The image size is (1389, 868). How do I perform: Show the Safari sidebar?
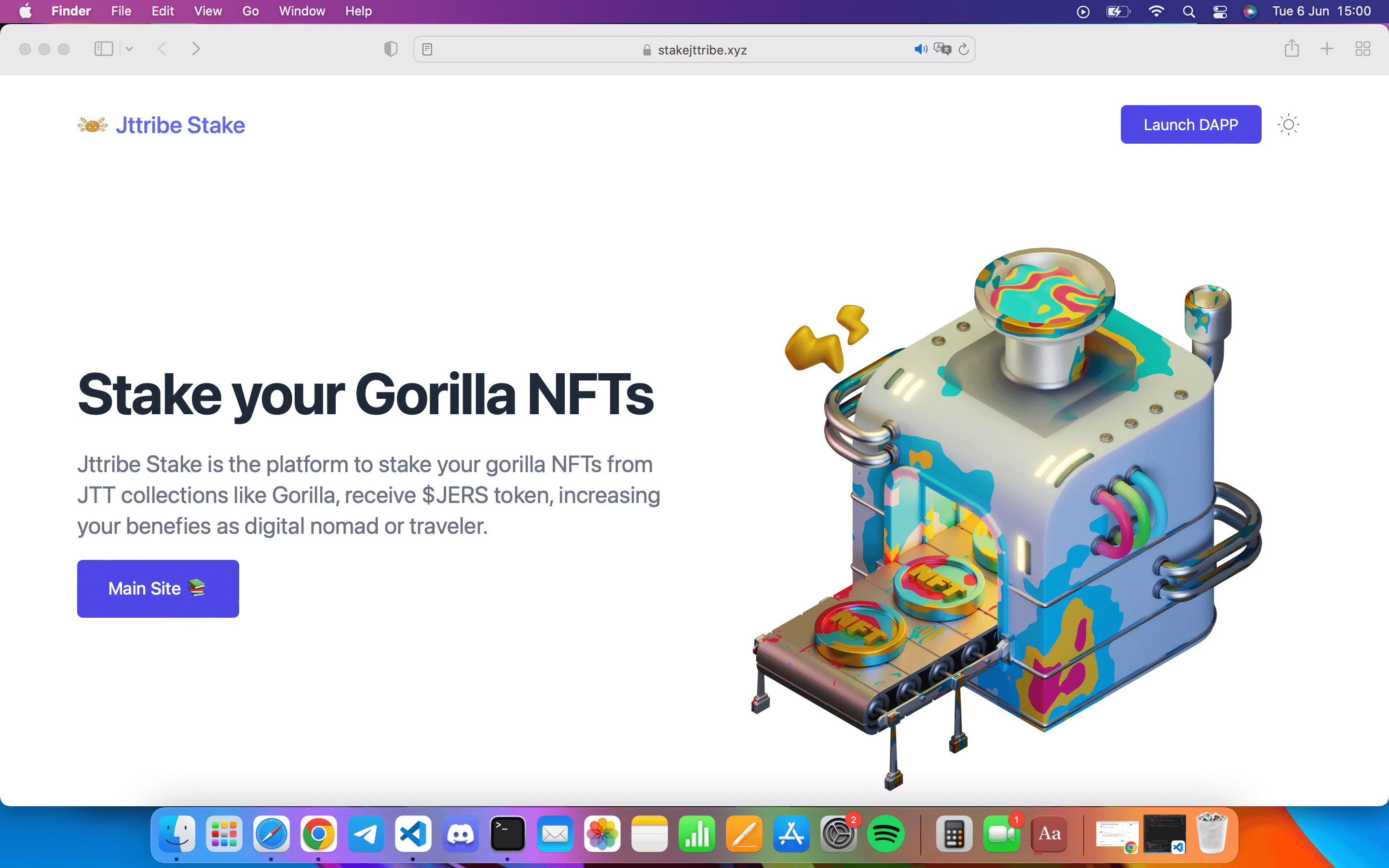pyautogui.click(x=103, y=49)
